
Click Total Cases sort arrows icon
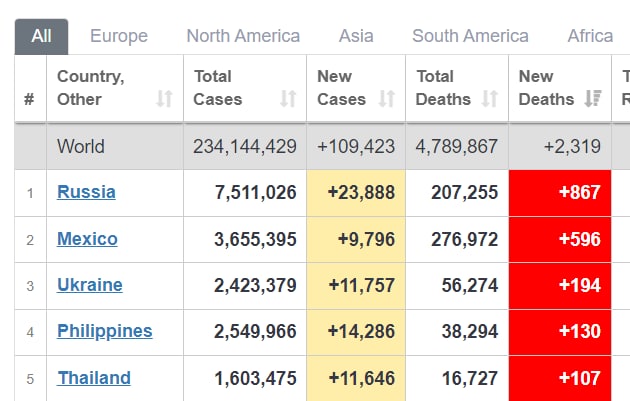(x=288, y=99)
